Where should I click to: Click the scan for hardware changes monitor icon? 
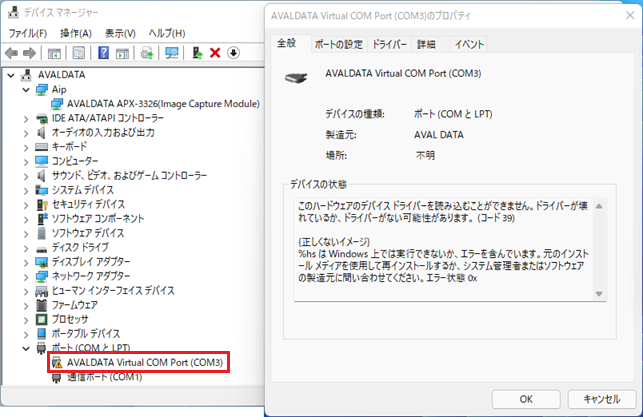tap(171, 53)
